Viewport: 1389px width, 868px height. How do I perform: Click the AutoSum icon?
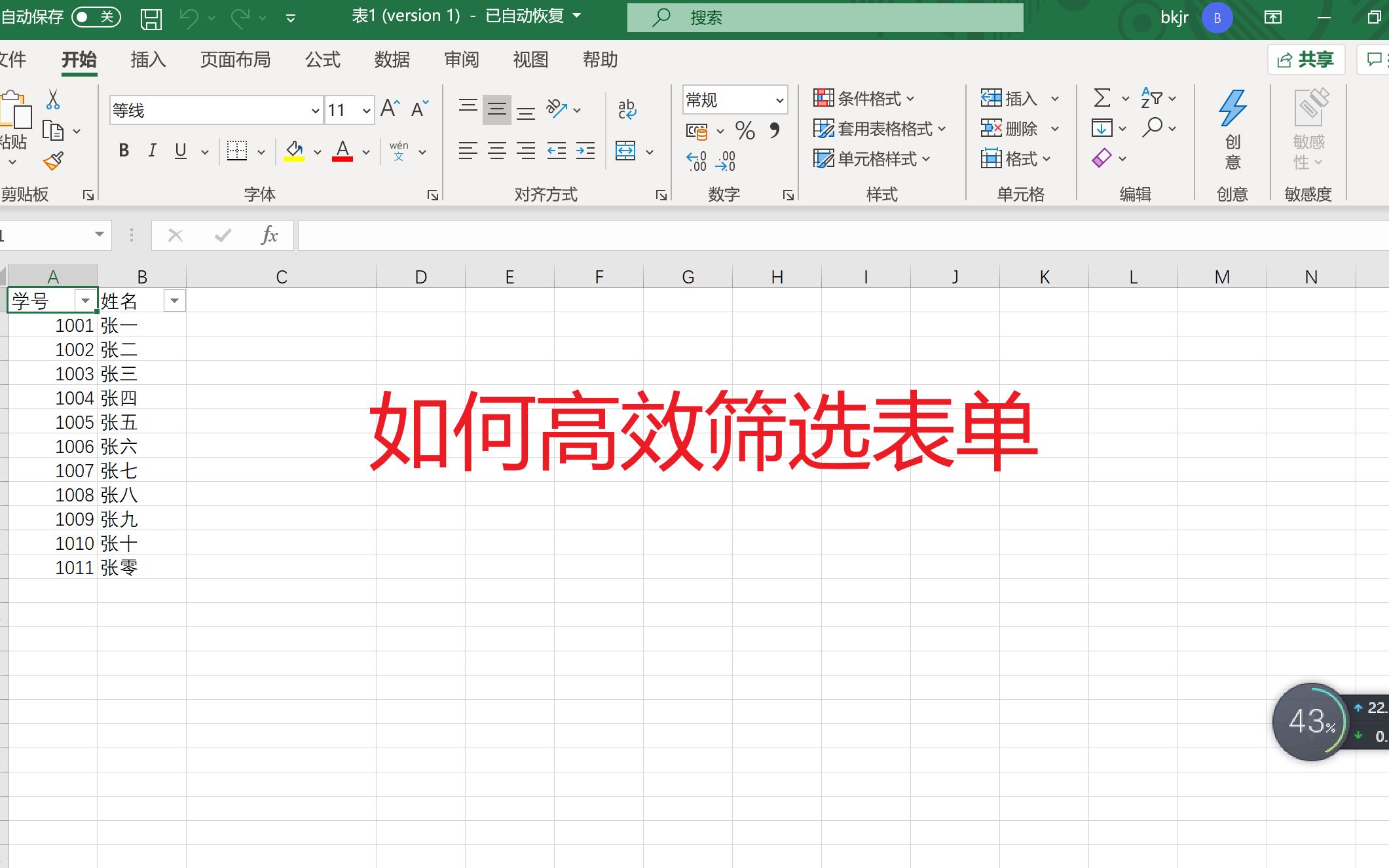coord(1102,98)
